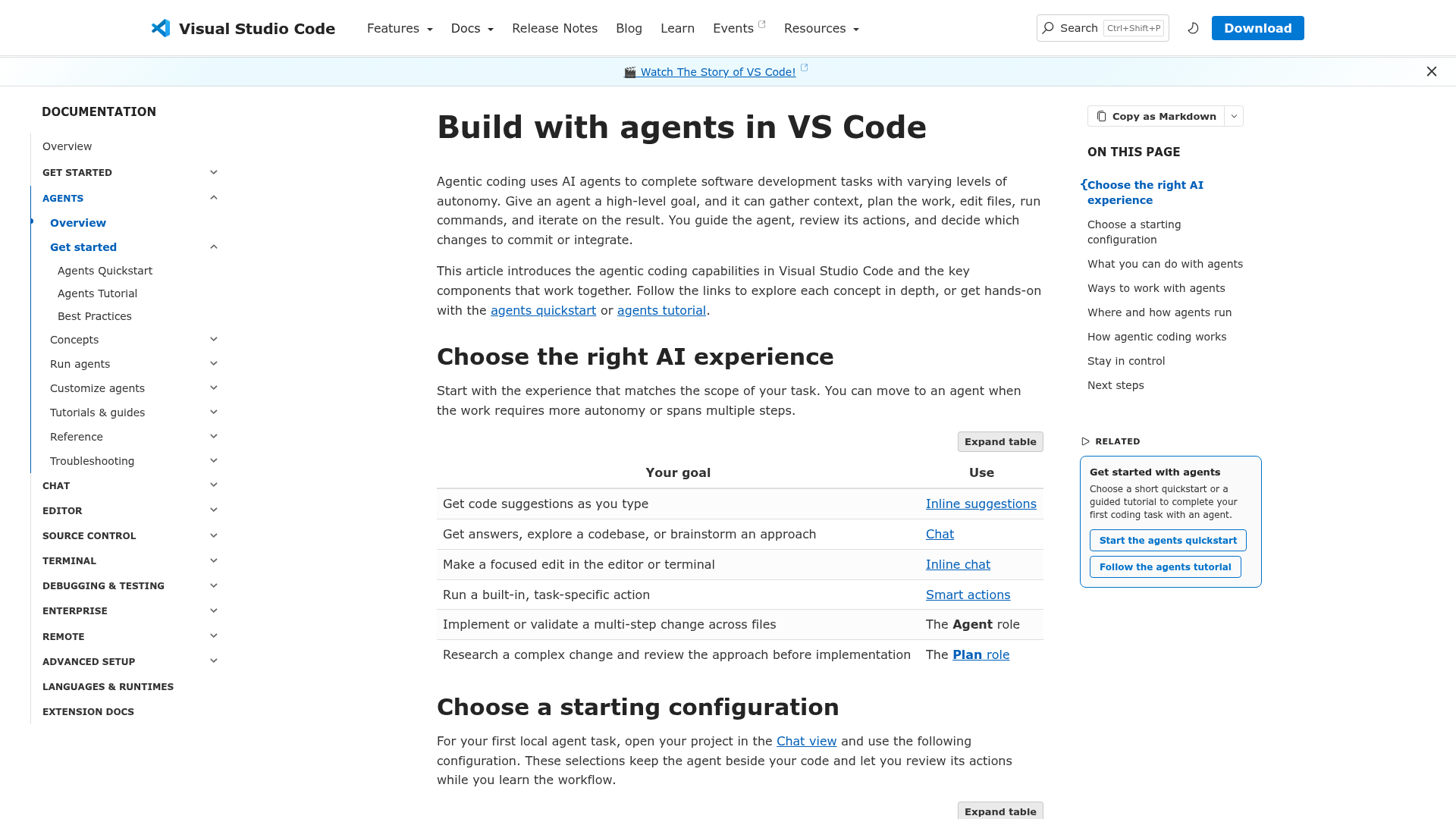The height and width of the screenshot is (819, 1456).
Task: Open the Features dropdown menu
Action: tap(400, 28)
